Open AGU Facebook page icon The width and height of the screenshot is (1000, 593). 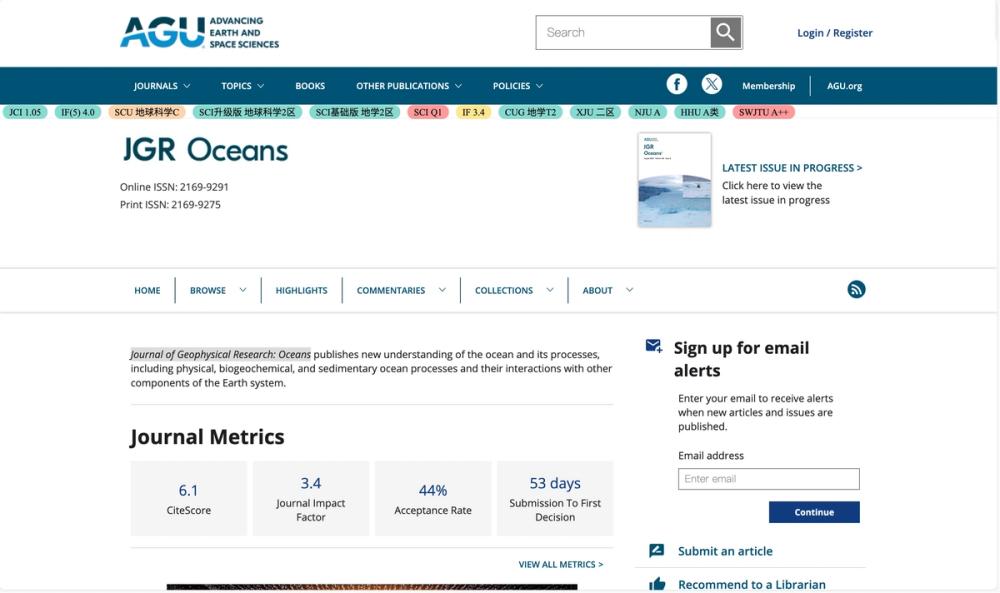(x=677, y=84)
